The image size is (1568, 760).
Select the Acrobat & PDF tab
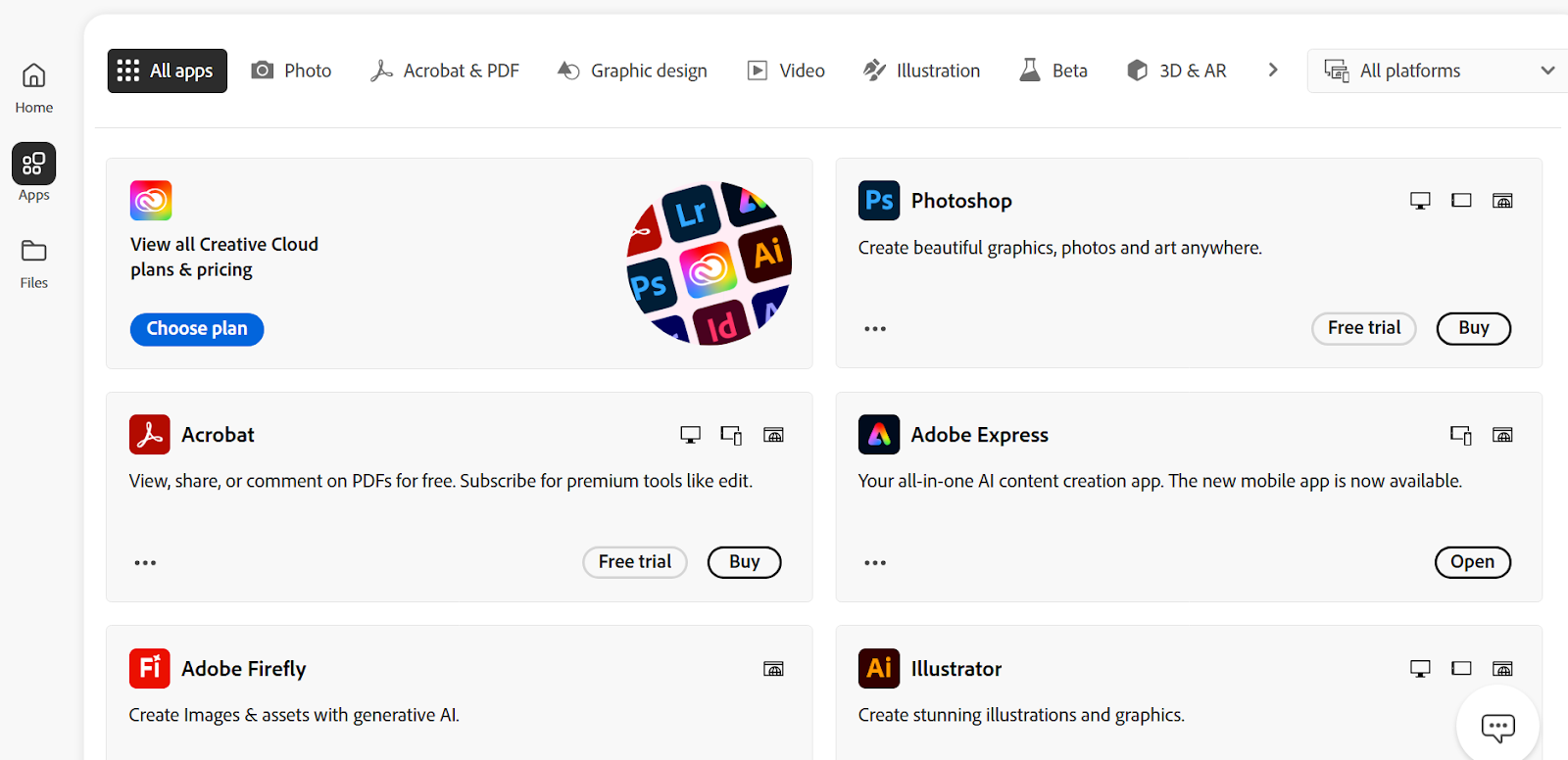pyautogui.click(x=445, y=71)
